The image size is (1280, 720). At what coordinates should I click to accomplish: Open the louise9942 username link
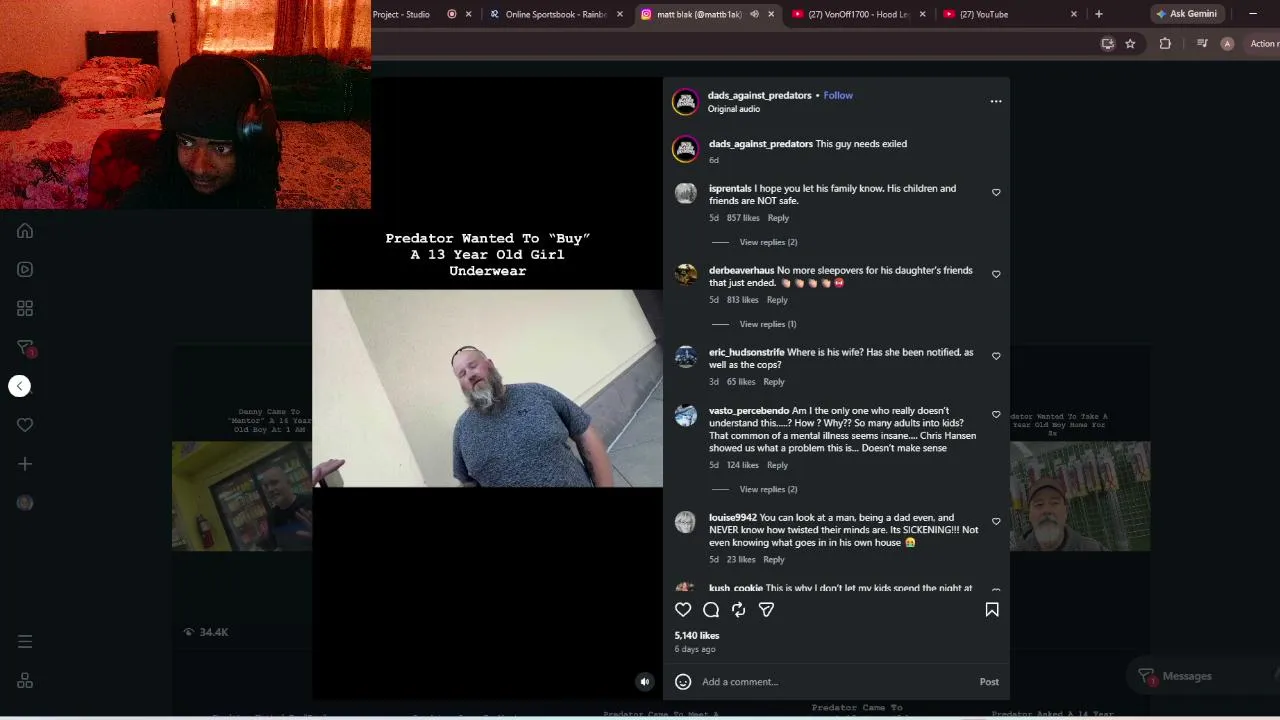(733, 517)
